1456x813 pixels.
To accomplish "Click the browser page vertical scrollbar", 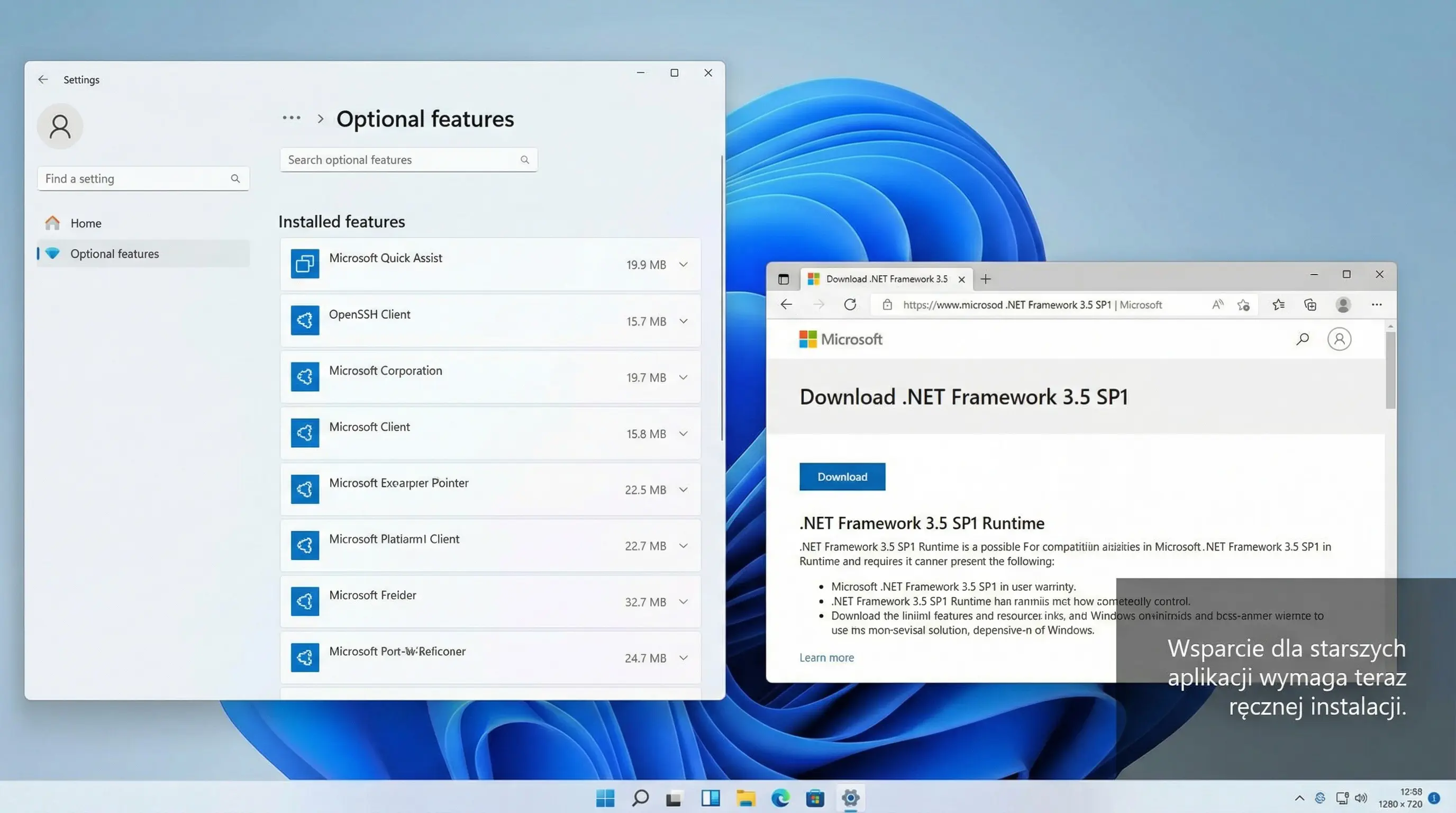I will [x=1390, y=371].
